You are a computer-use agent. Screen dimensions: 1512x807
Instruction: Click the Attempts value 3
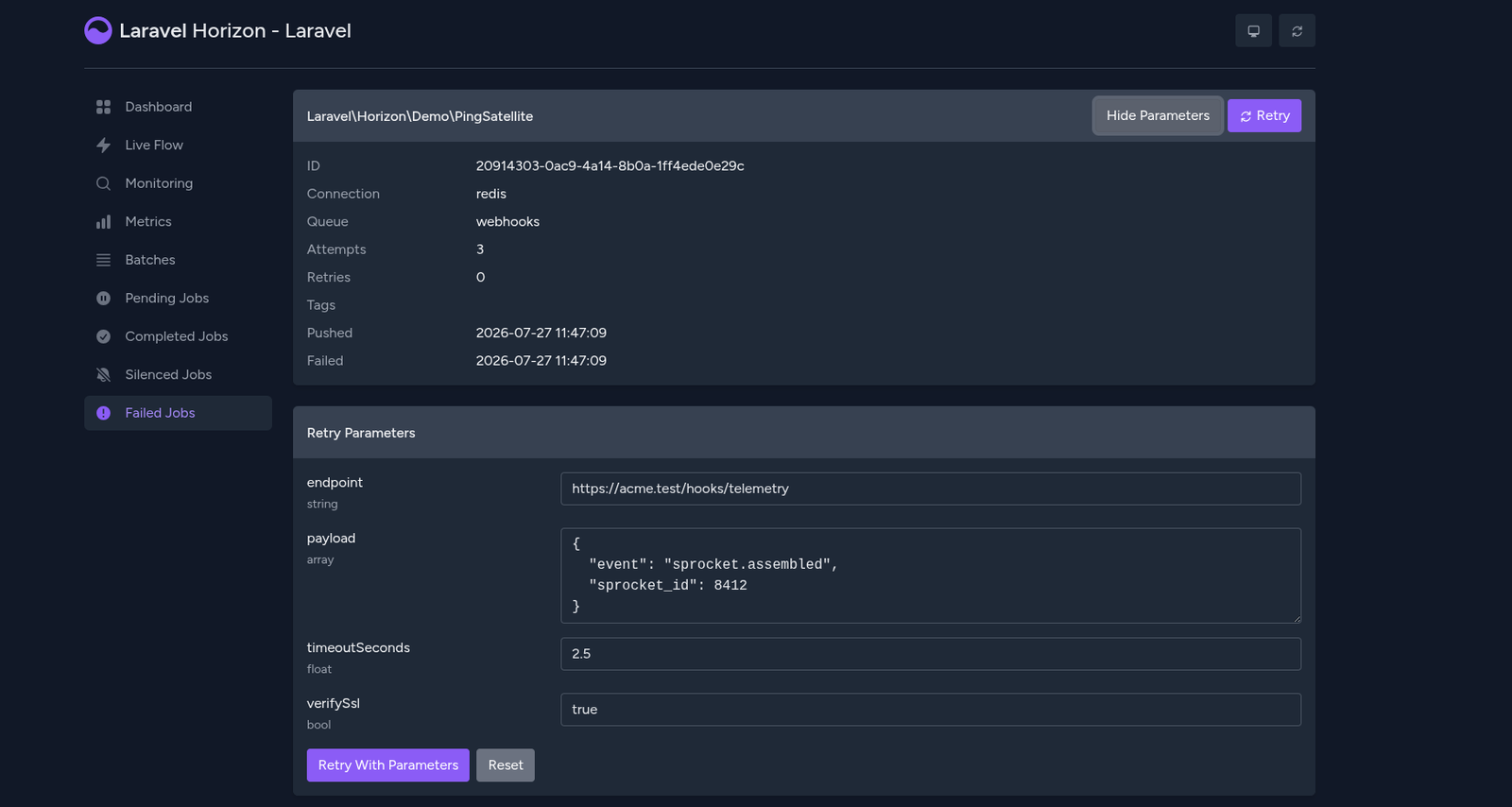point(480,249)
